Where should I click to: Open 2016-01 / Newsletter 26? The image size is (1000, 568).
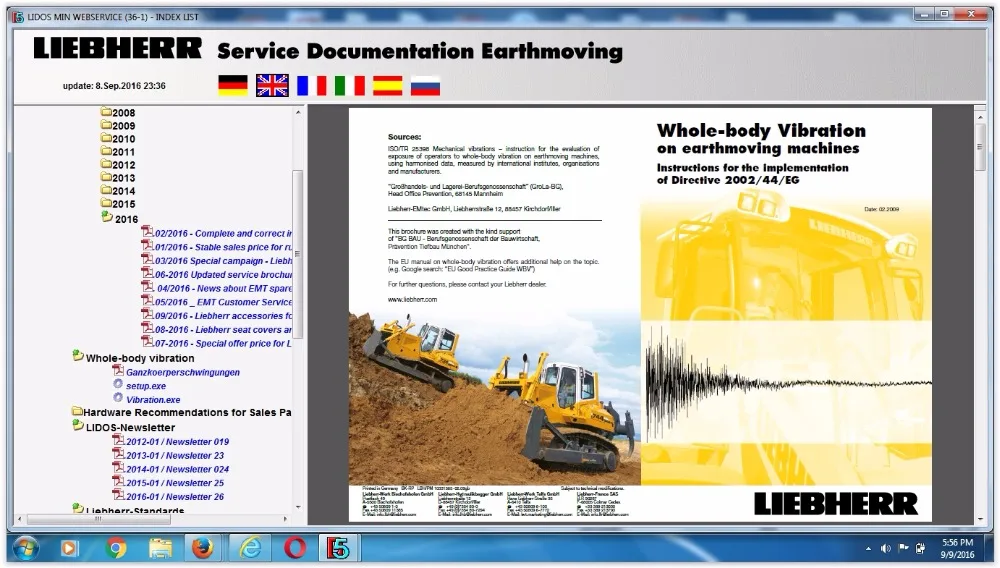175,497
